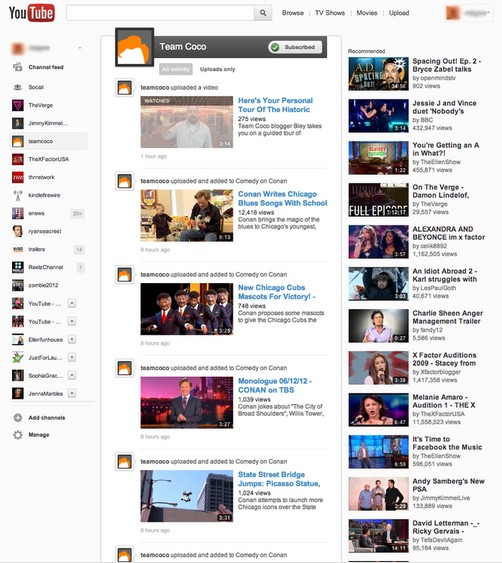This screenshot has height=563, width=502.
Task: Open 'Jessie J and Vince duet' recommended title
Action: pyautogui.click(x=445, y=107)
